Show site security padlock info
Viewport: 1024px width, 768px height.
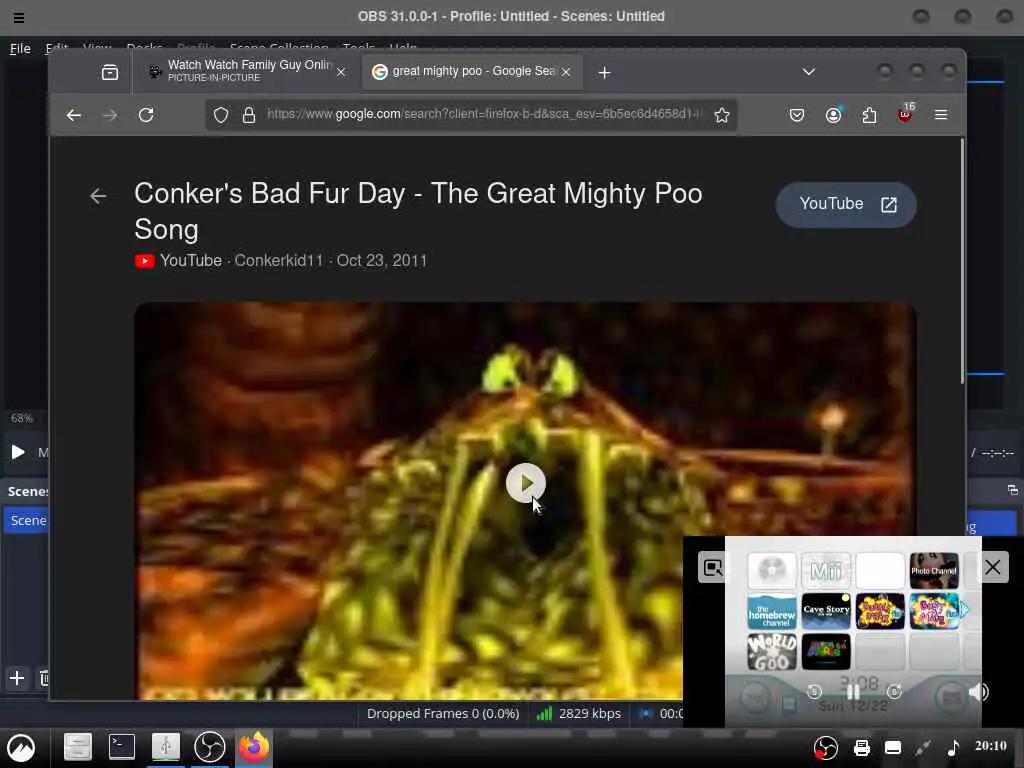(x=249, y=115)
